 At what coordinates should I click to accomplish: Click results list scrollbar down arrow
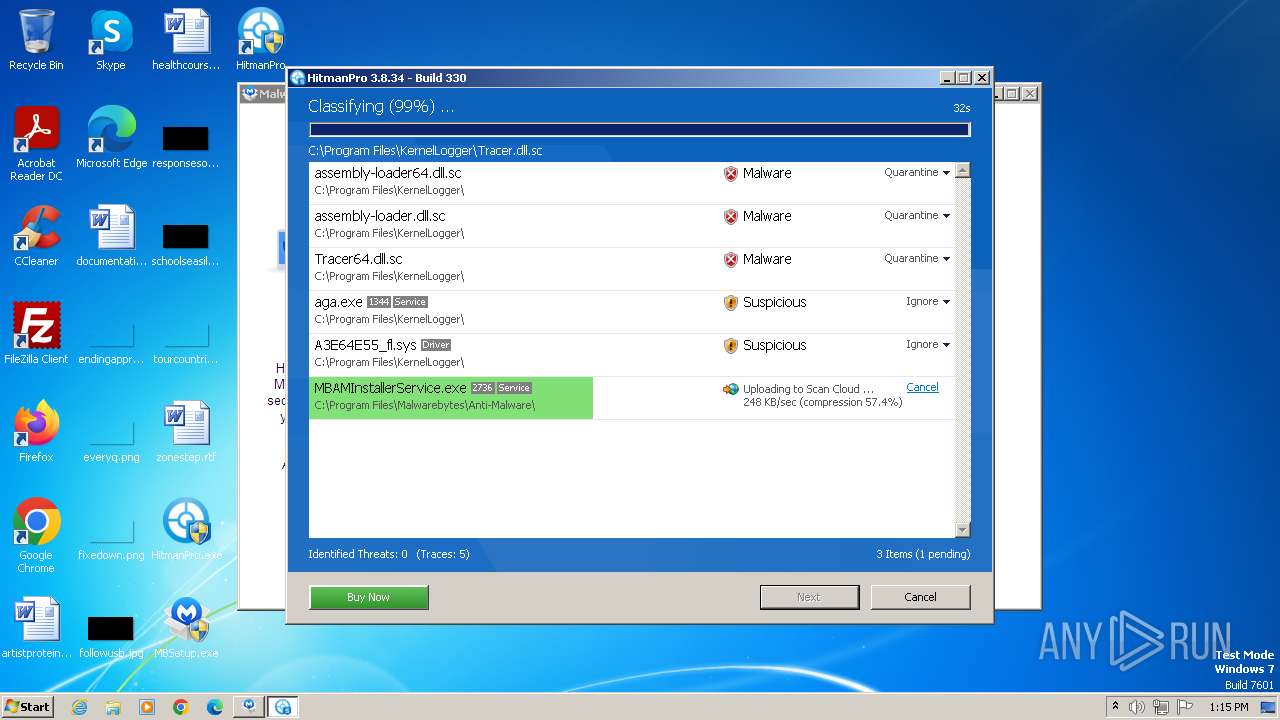[963, 530]
